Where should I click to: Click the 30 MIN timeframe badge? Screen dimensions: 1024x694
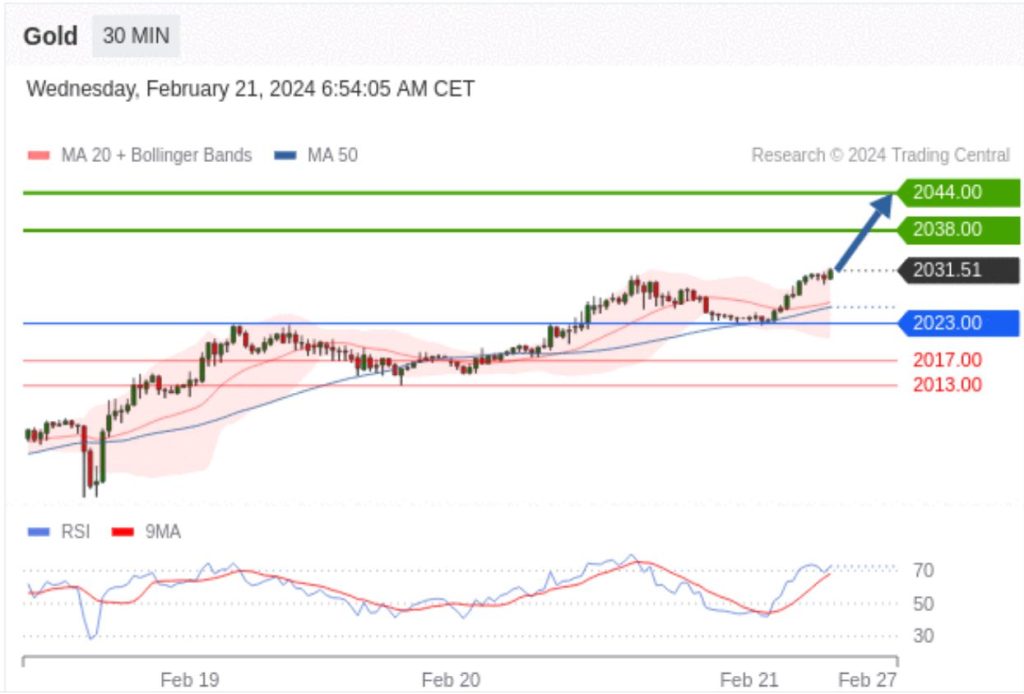coord(136,37)
